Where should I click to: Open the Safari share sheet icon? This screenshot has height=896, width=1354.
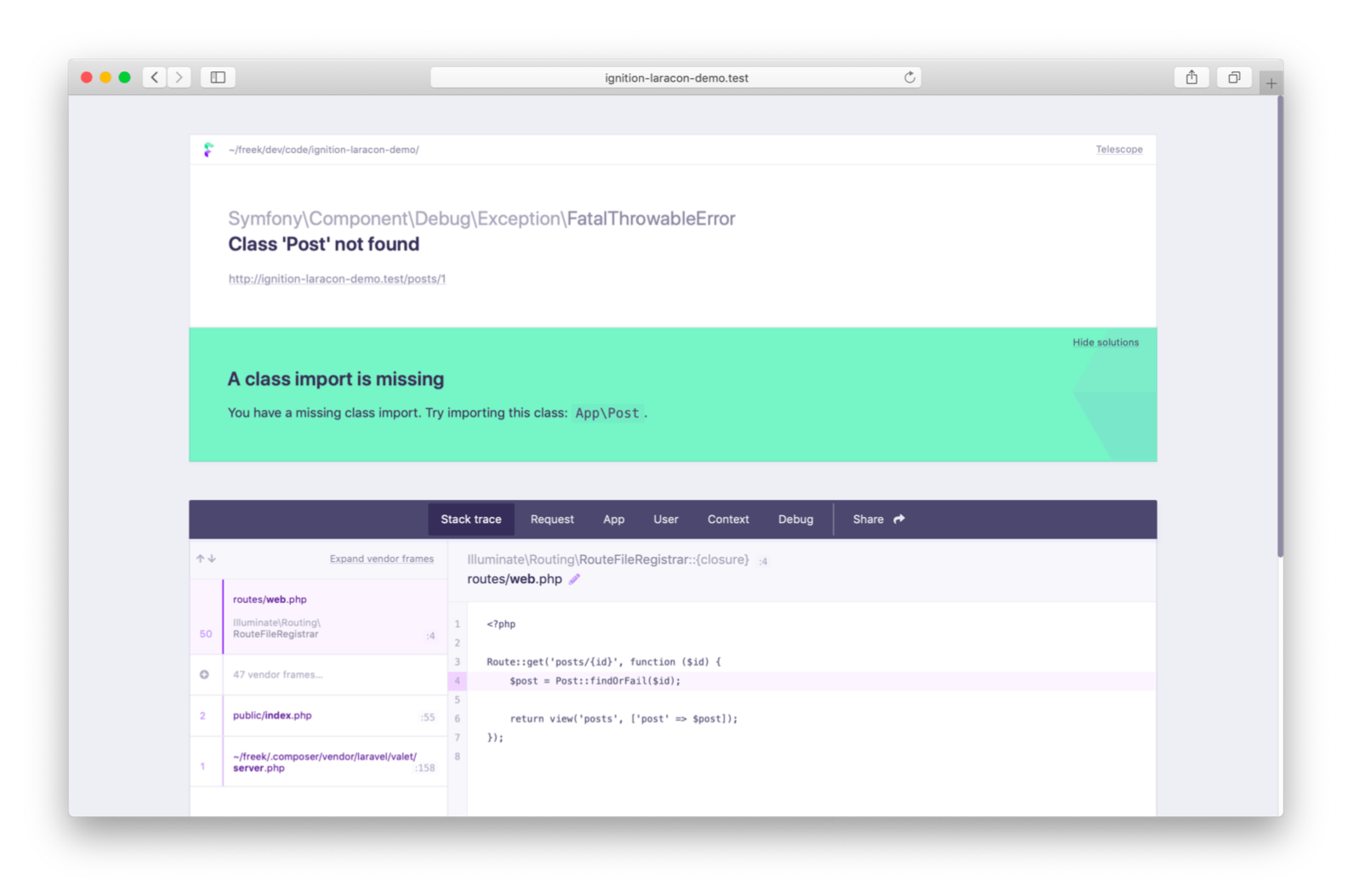point(1192,77)
